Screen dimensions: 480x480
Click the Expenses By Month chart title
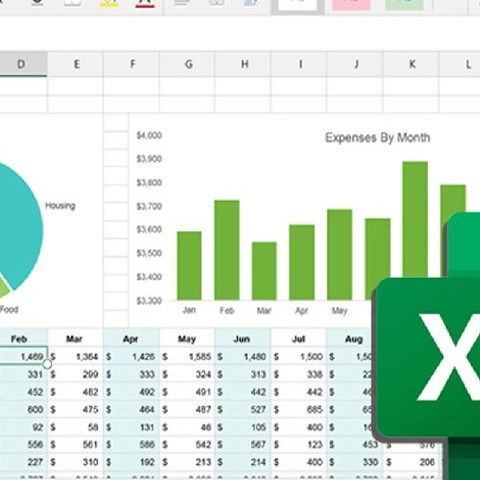(377, 138)
